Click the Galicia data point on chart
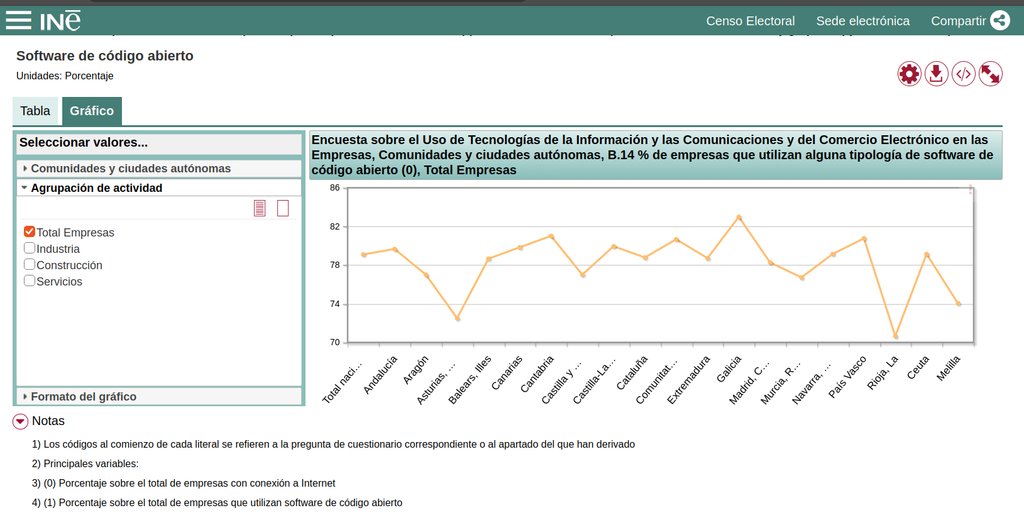Image resolution: width=1024 pixels, height=522 pixels. coord(739,218)
